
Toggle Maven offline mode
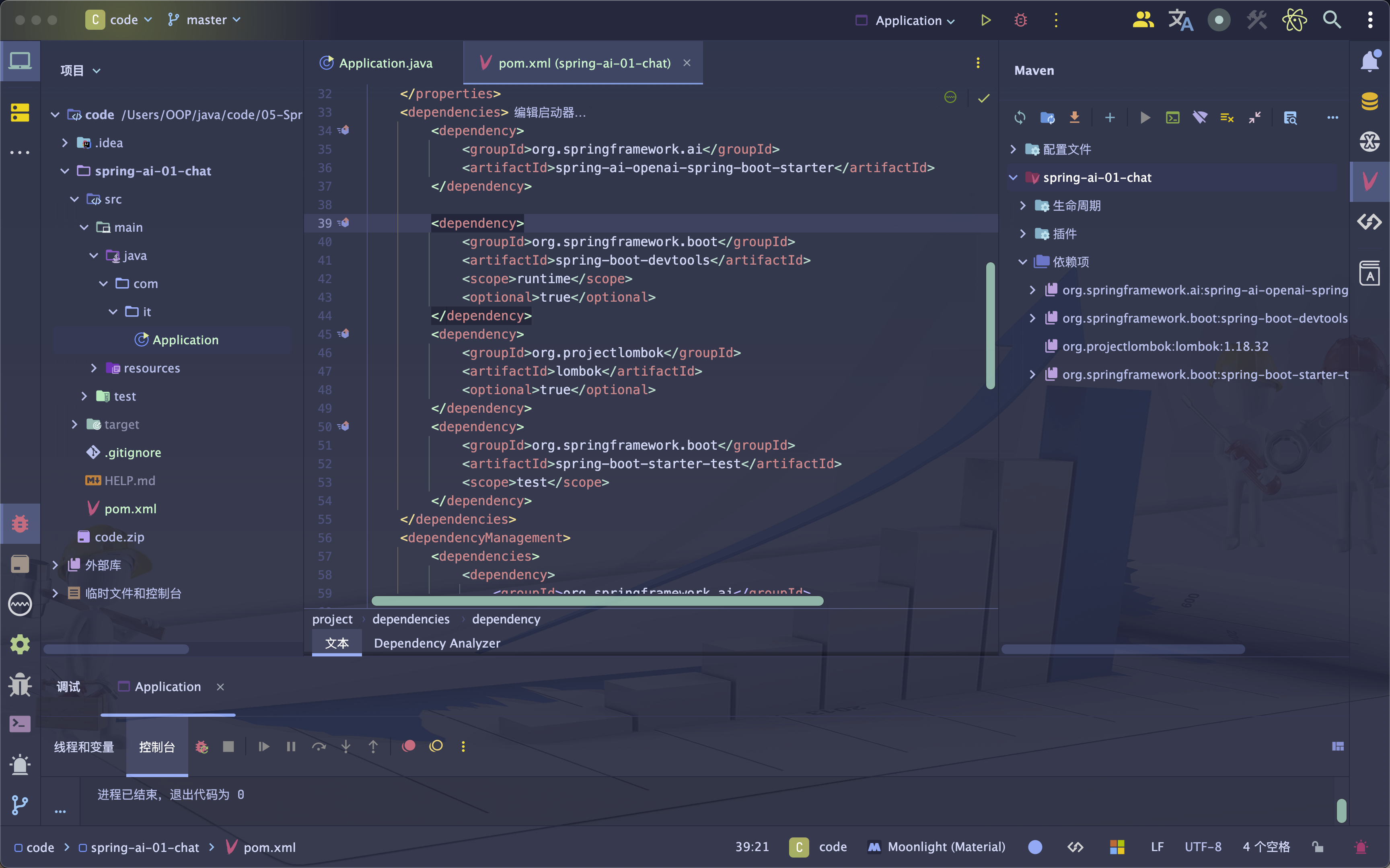pyautogui.click(x=1200, y=118)
